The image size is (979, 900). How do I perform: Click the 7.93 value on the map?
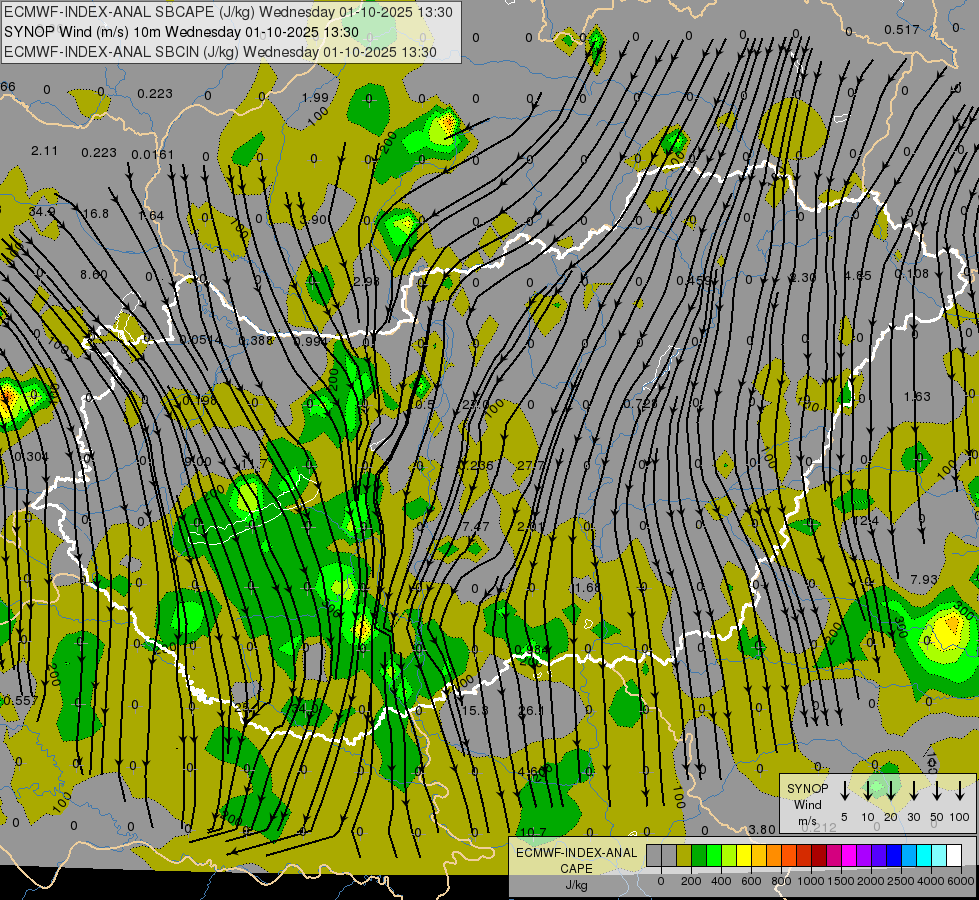924,580
